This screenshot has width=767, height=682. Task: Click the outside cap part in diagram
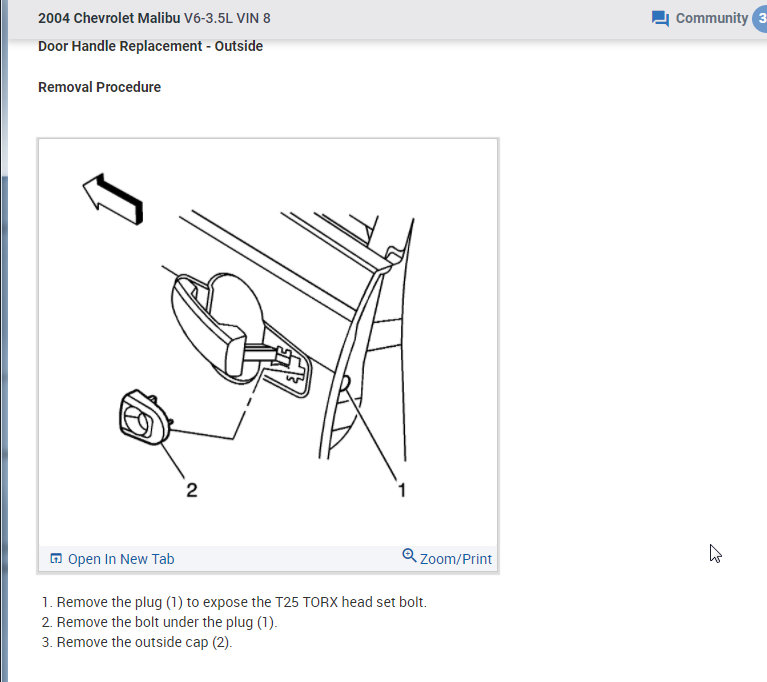pos(145,417)
